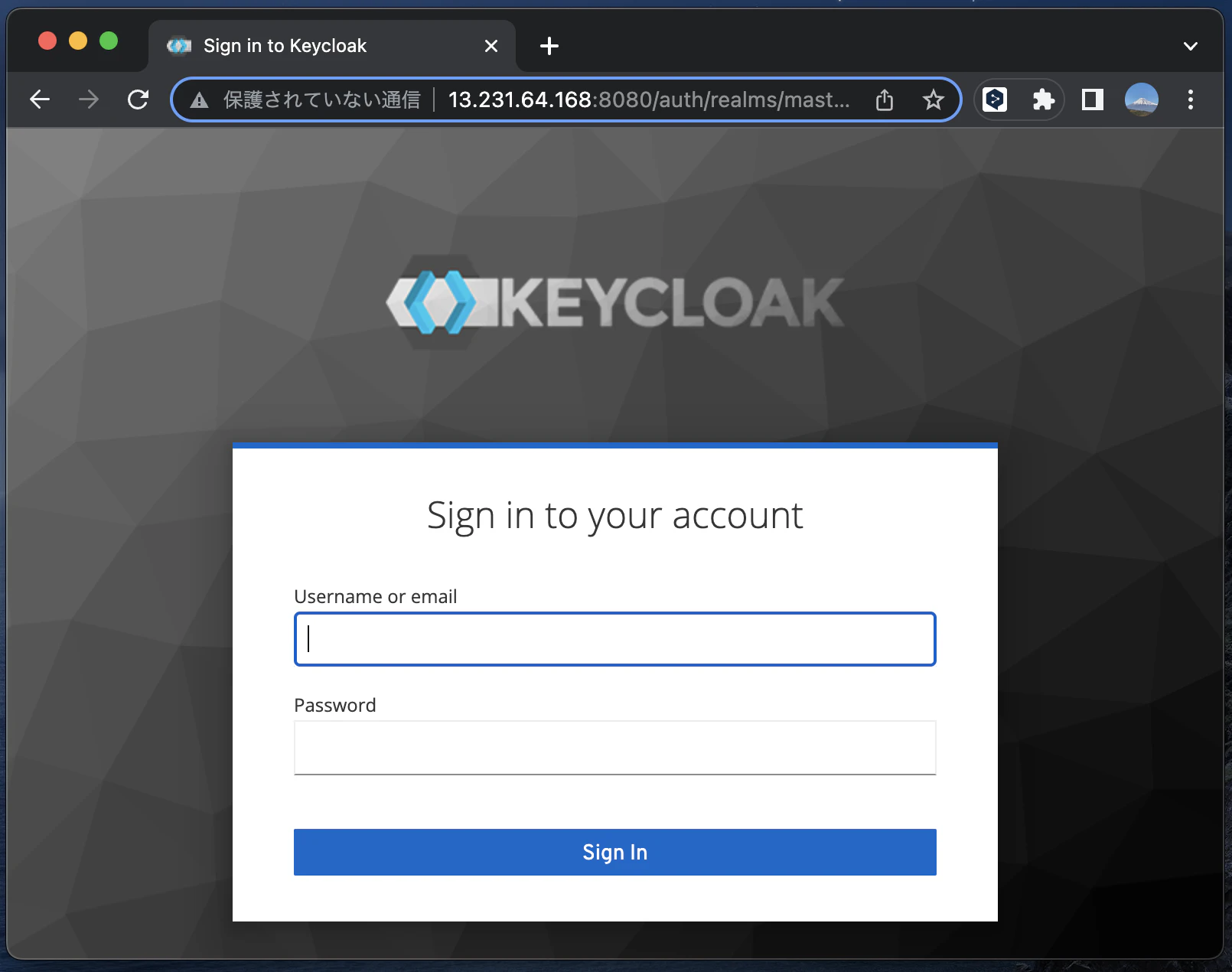Viewport: 1232px width, 972px height.
Task: Reload the Keycloak sign-in page
Action: 139,99
